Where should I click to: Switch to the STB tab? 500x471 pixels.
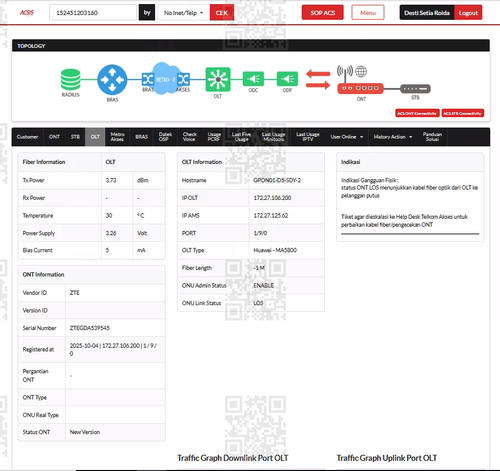pyautogui.click(x=75, y=137)
